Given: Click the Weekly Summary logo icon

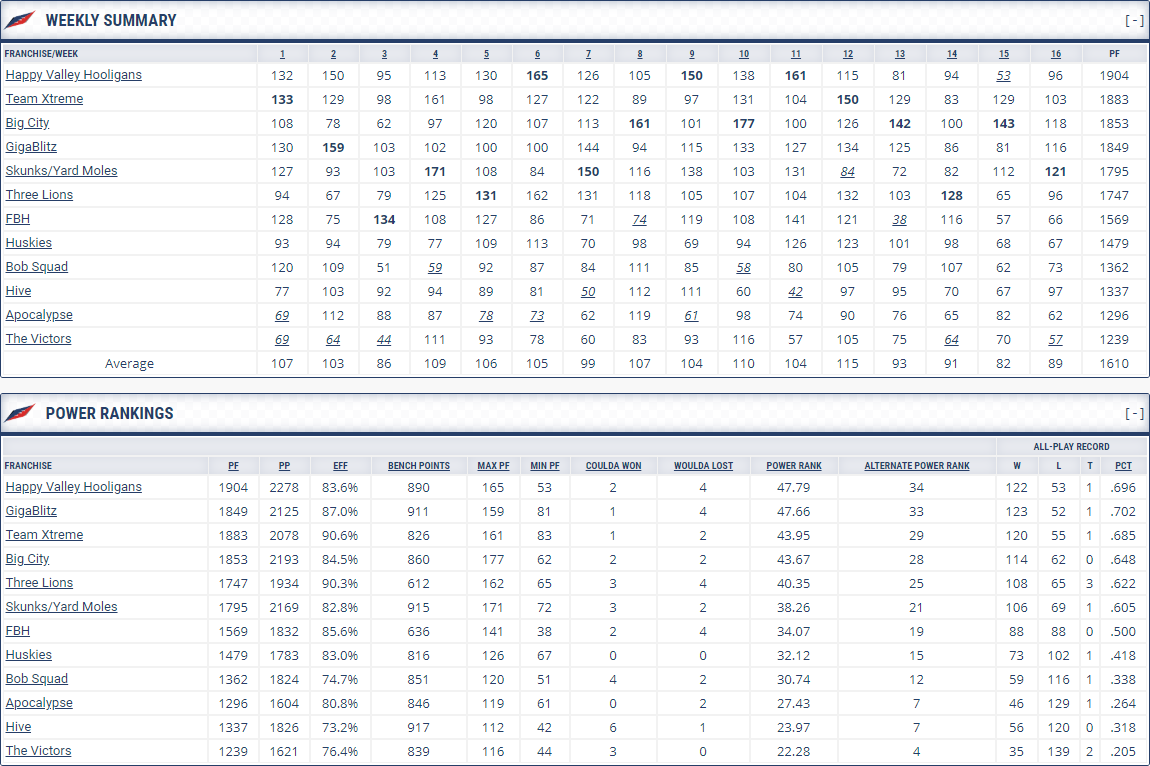Looking at the screenshot, I should coord(20,20).
